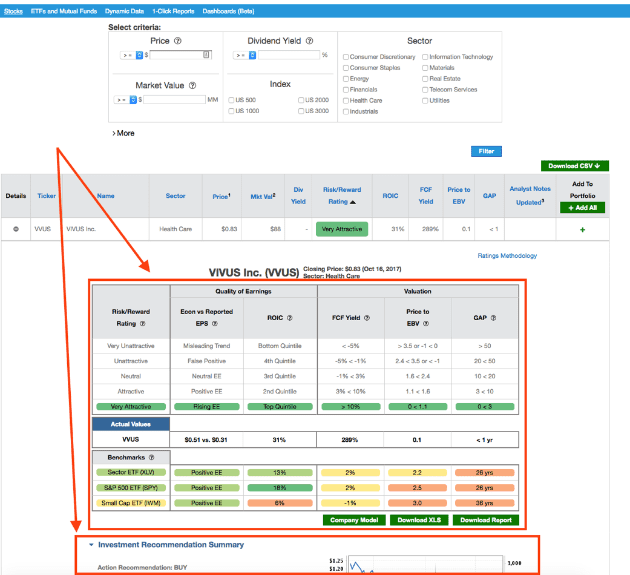Click the S&P 500 ETF (SPY) benchmark label
The width and height of the screenshot is (630, 575).
coord(131,488)
